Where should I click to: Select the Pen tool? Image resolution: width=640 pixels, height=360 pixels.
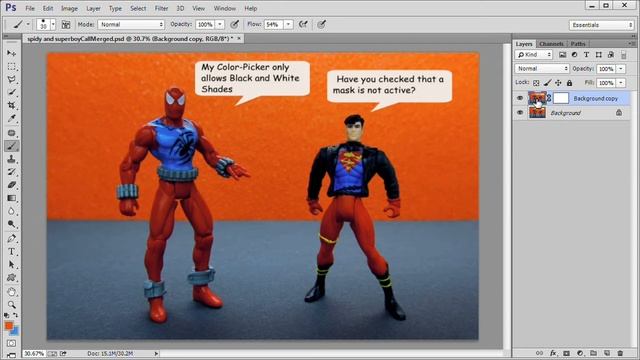tap(11, 238)
